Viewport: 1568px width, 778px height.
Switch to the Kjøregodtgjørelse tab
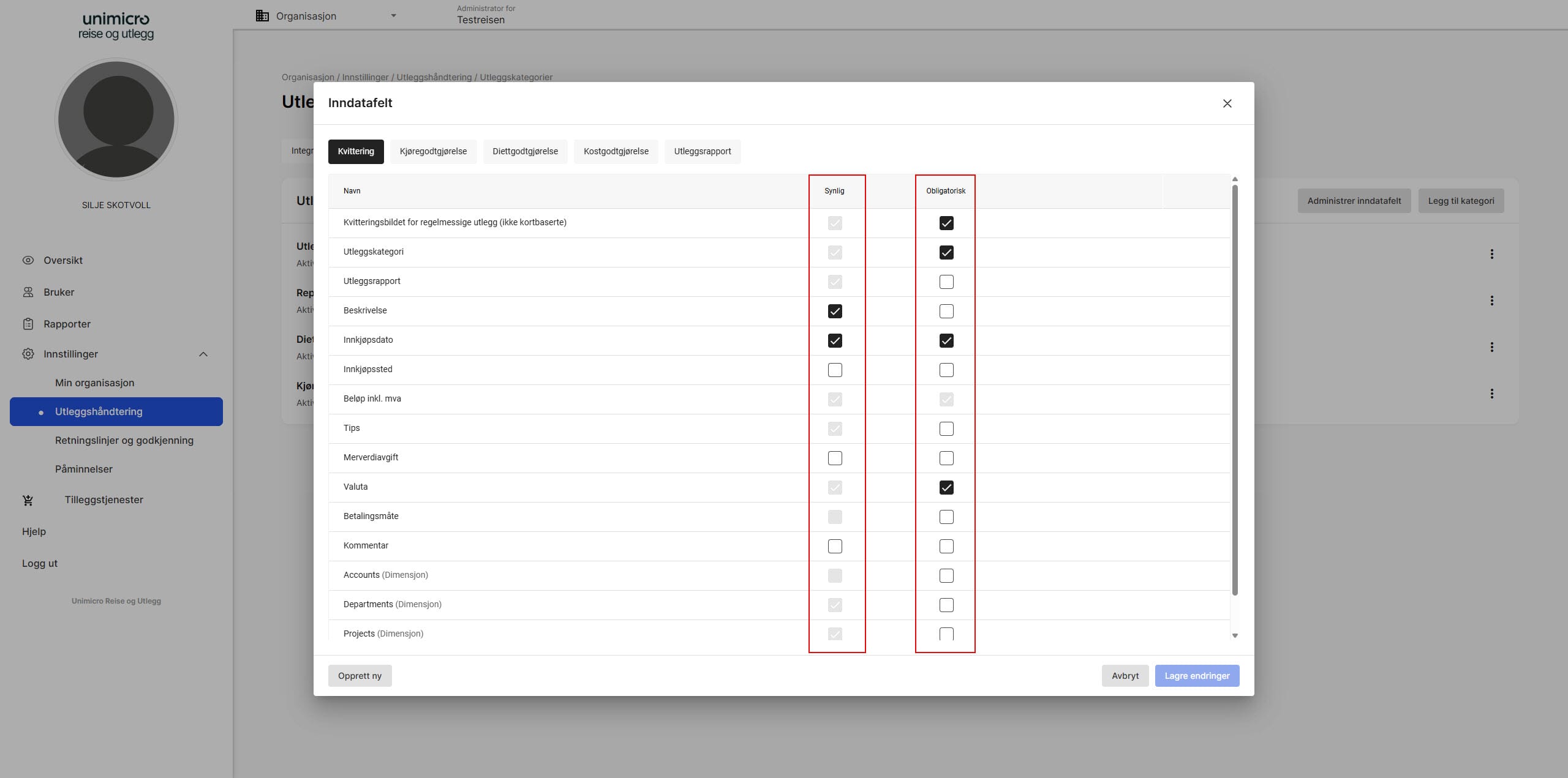click(433, 151)
